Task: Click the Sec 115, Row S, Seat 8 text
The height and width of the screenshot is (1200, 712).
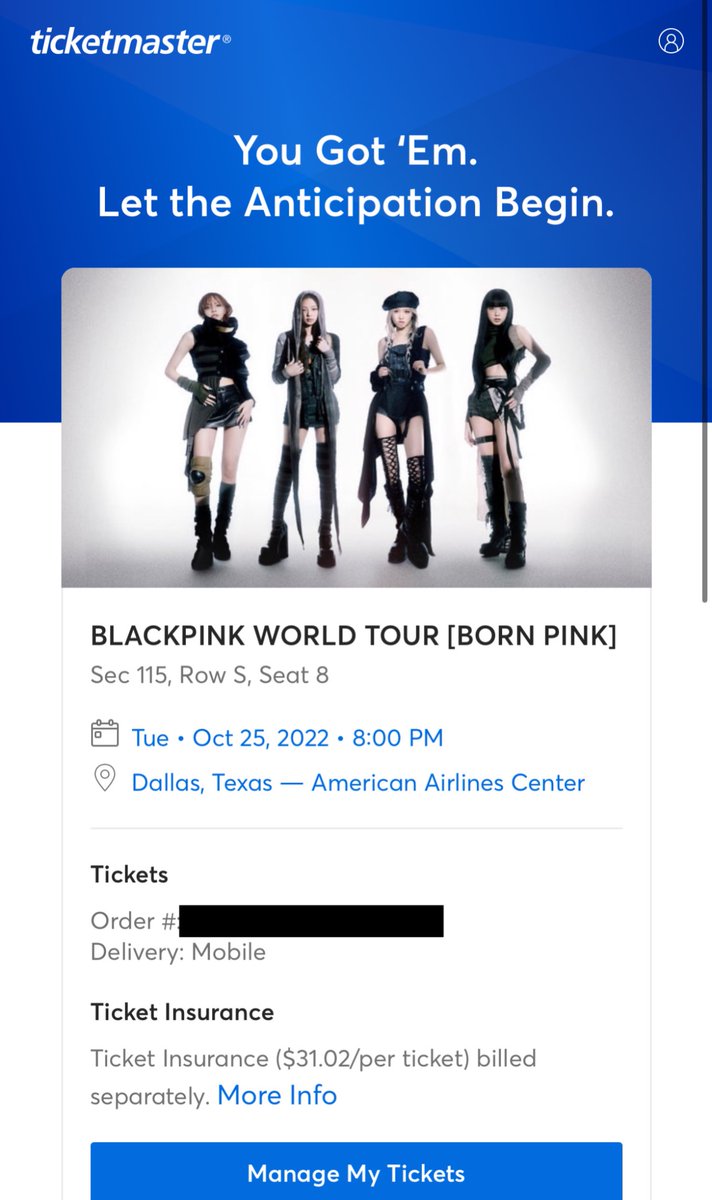Action: click(x=210, y=675)
